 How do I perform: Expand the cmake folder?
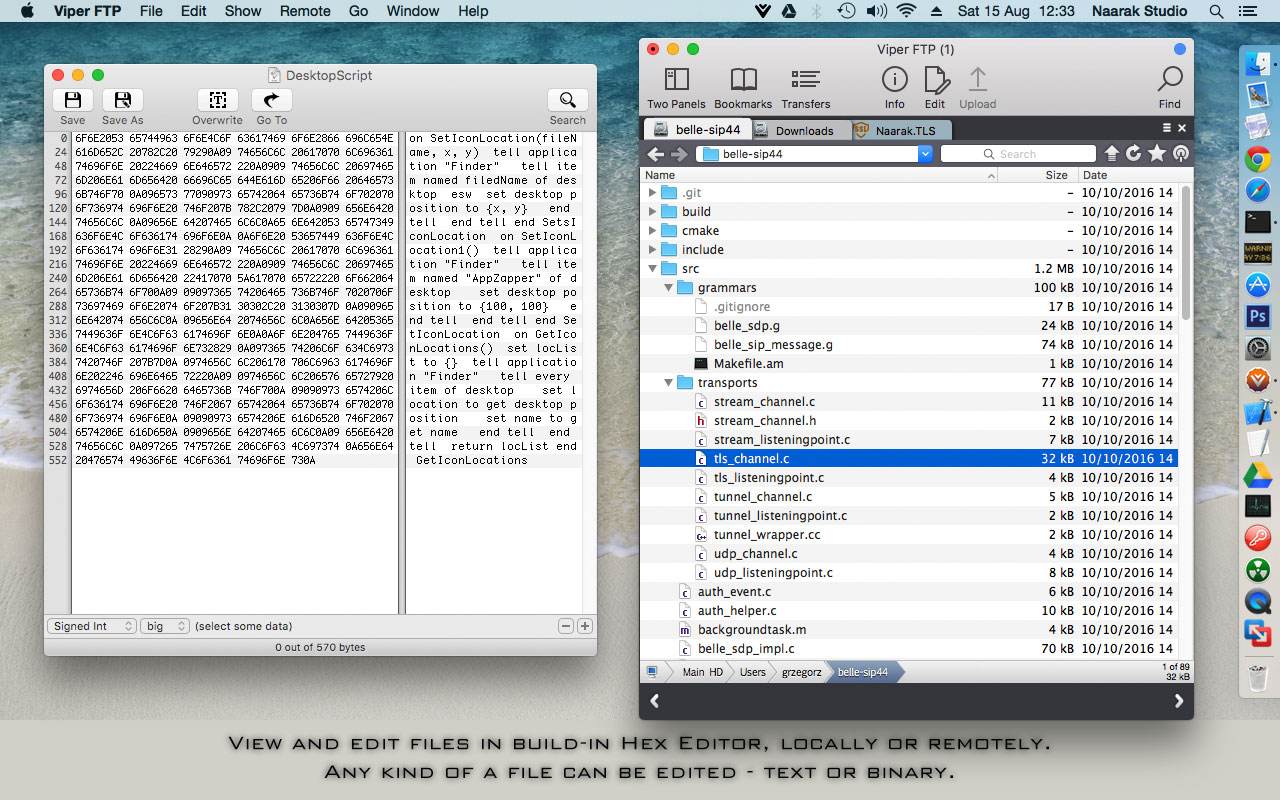pos(653,230)
